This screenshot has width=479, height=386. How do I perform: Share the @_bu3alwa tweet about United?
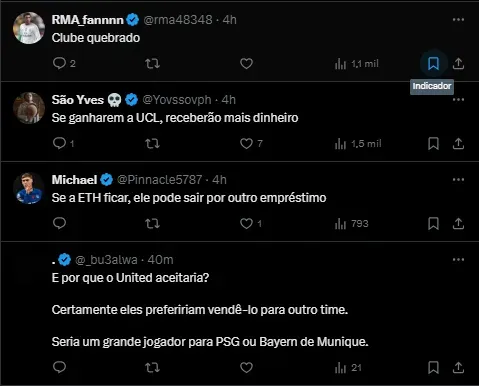pos(458,367)
